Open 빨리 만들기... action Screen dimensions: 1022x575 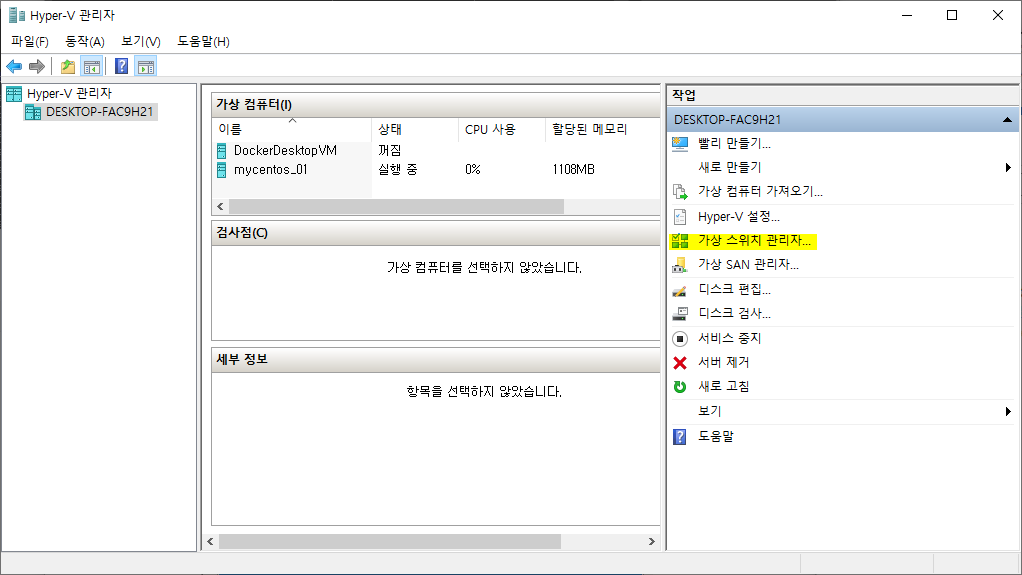734,144
